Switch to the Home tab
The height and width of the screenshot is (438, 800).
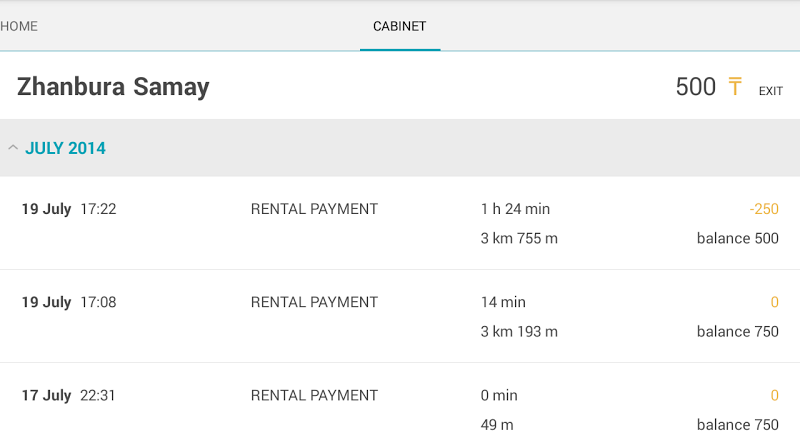(19, 26)
